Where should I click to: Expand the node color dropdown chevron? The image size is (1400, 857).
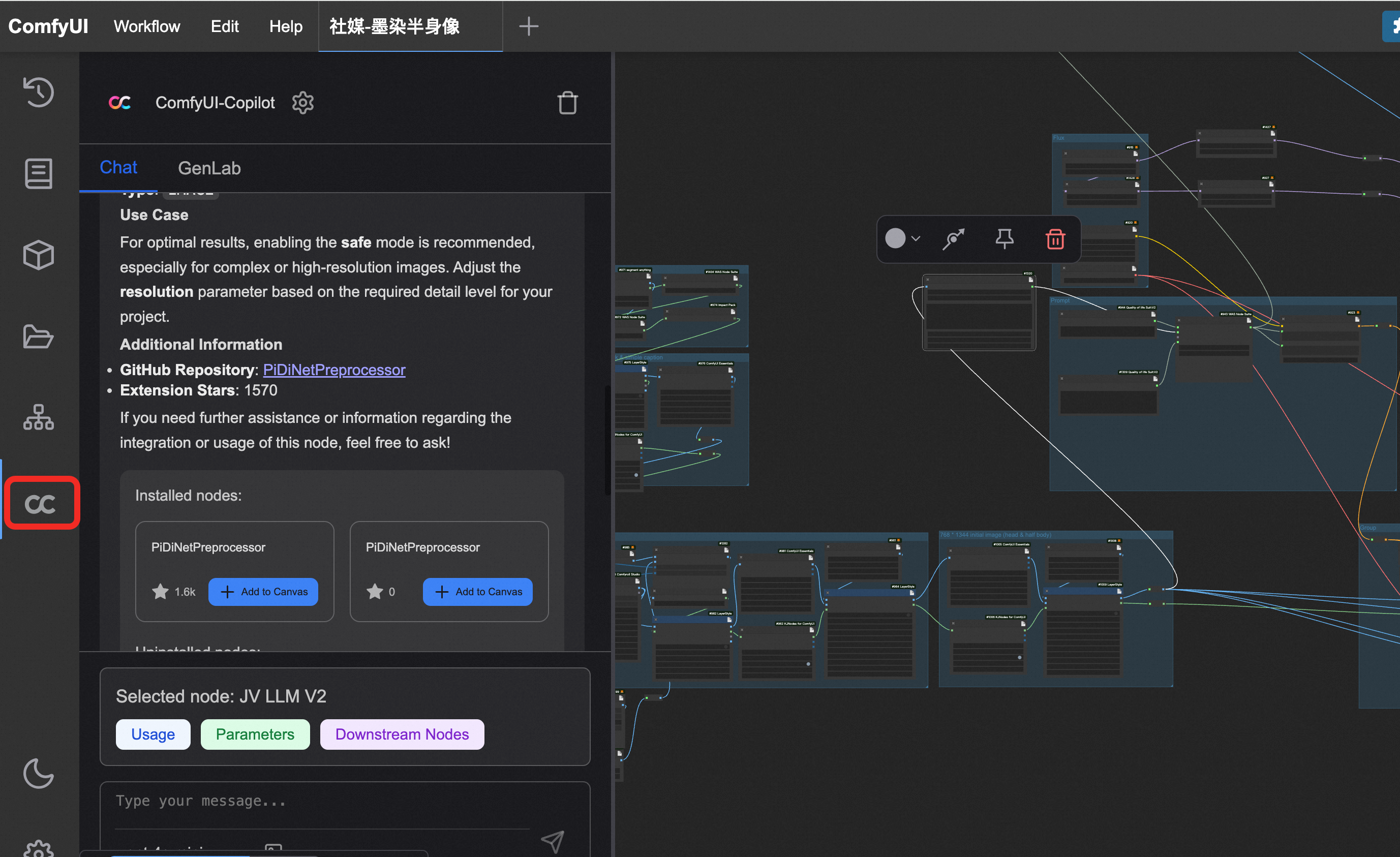[916, 239]
